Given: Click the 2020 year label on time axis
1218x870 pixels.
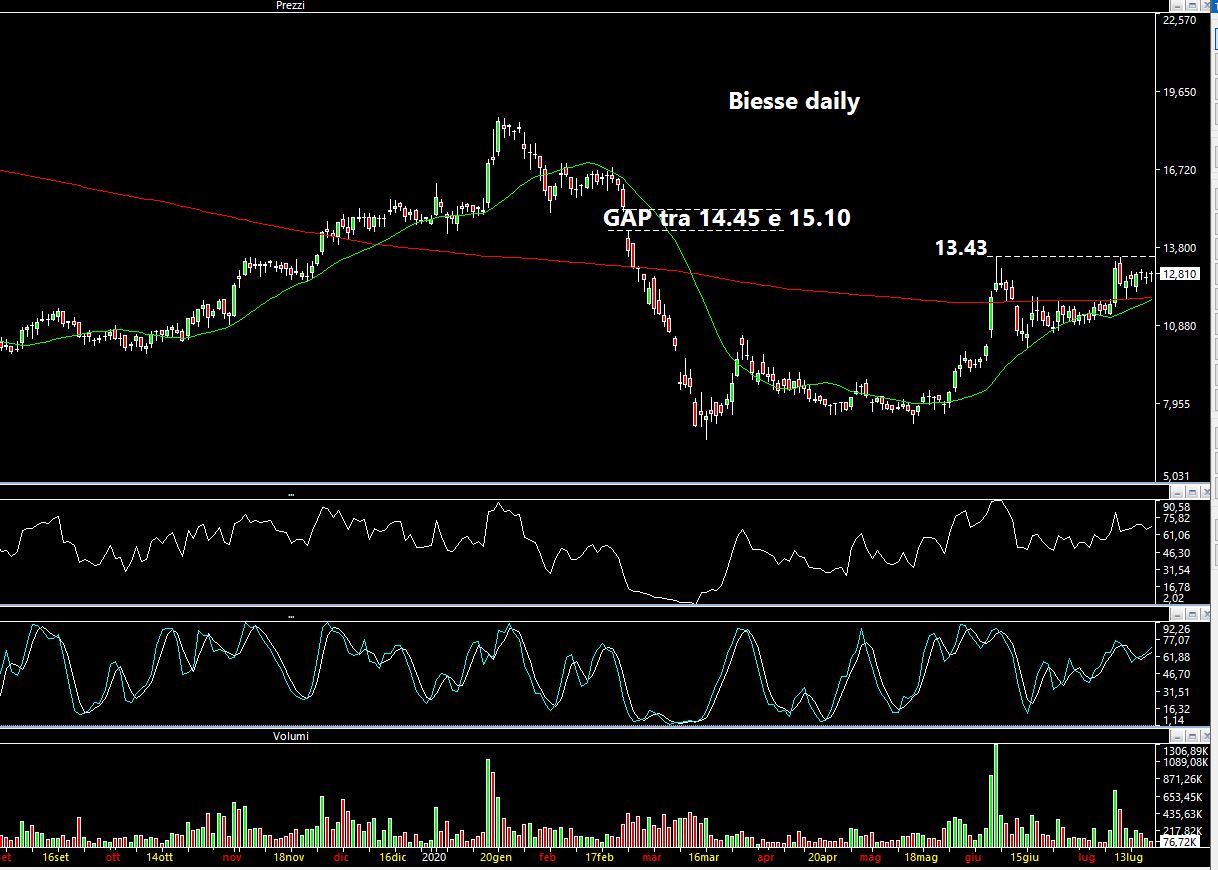Looking at the screenshot, I should (x=434, y=858).
